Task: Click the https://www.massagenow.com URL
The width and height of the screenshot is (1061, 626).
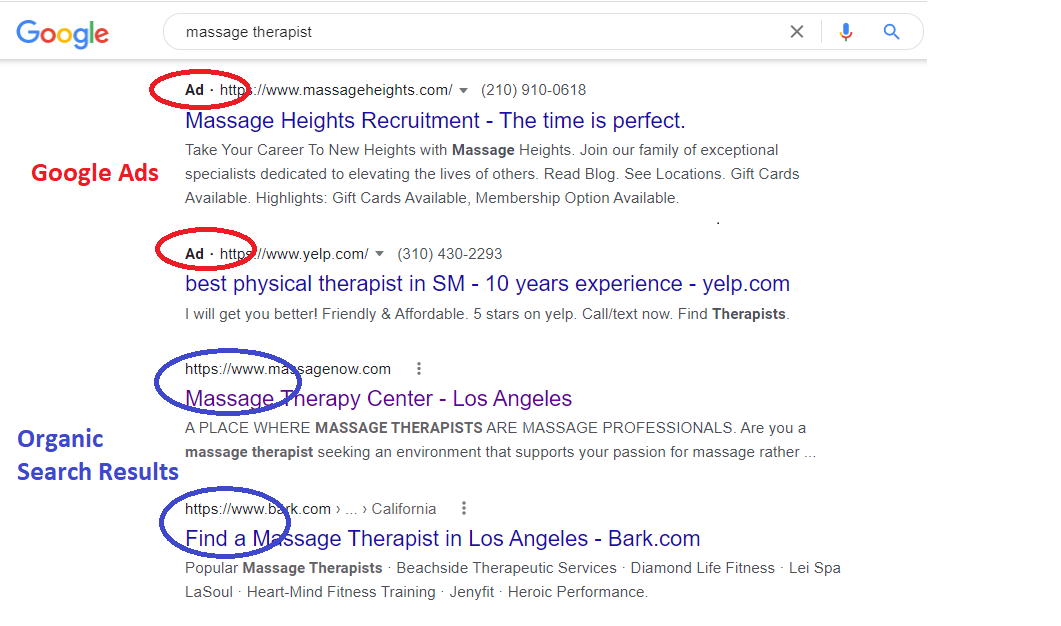Action: click(x=286, y=368)
